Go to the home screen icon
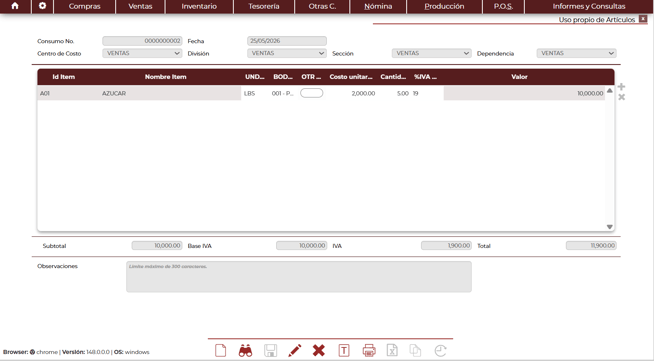The width and height of the screenshot is (654, 361). (15, 6)
